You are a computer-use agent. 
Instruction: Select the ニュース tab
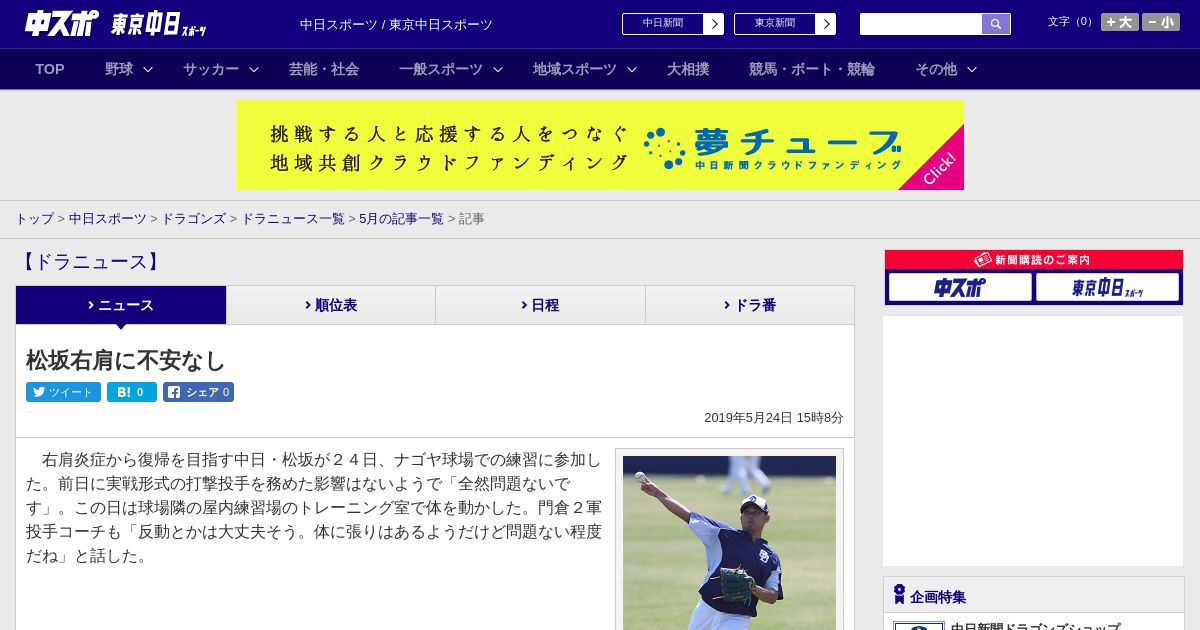click(x=121, y=305)
